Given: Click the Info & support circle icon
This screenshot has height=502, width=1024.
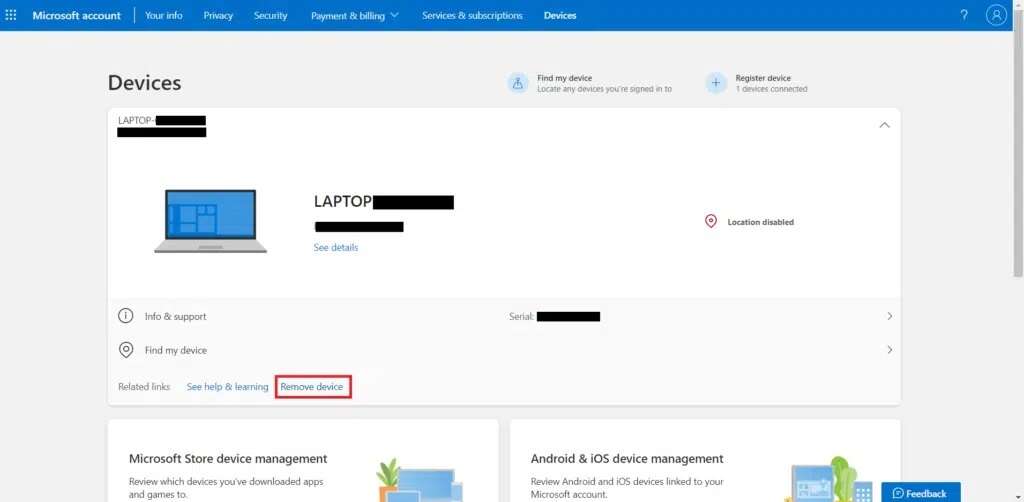Looking at the screenshot, I should point(126,316).
